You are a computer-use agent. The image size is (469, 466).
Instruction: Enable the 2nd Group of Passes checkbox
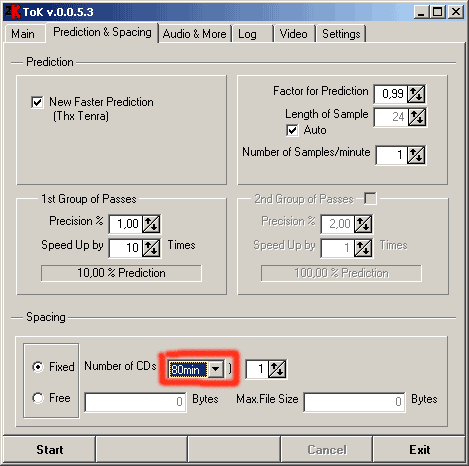click(x=370, y=198)
